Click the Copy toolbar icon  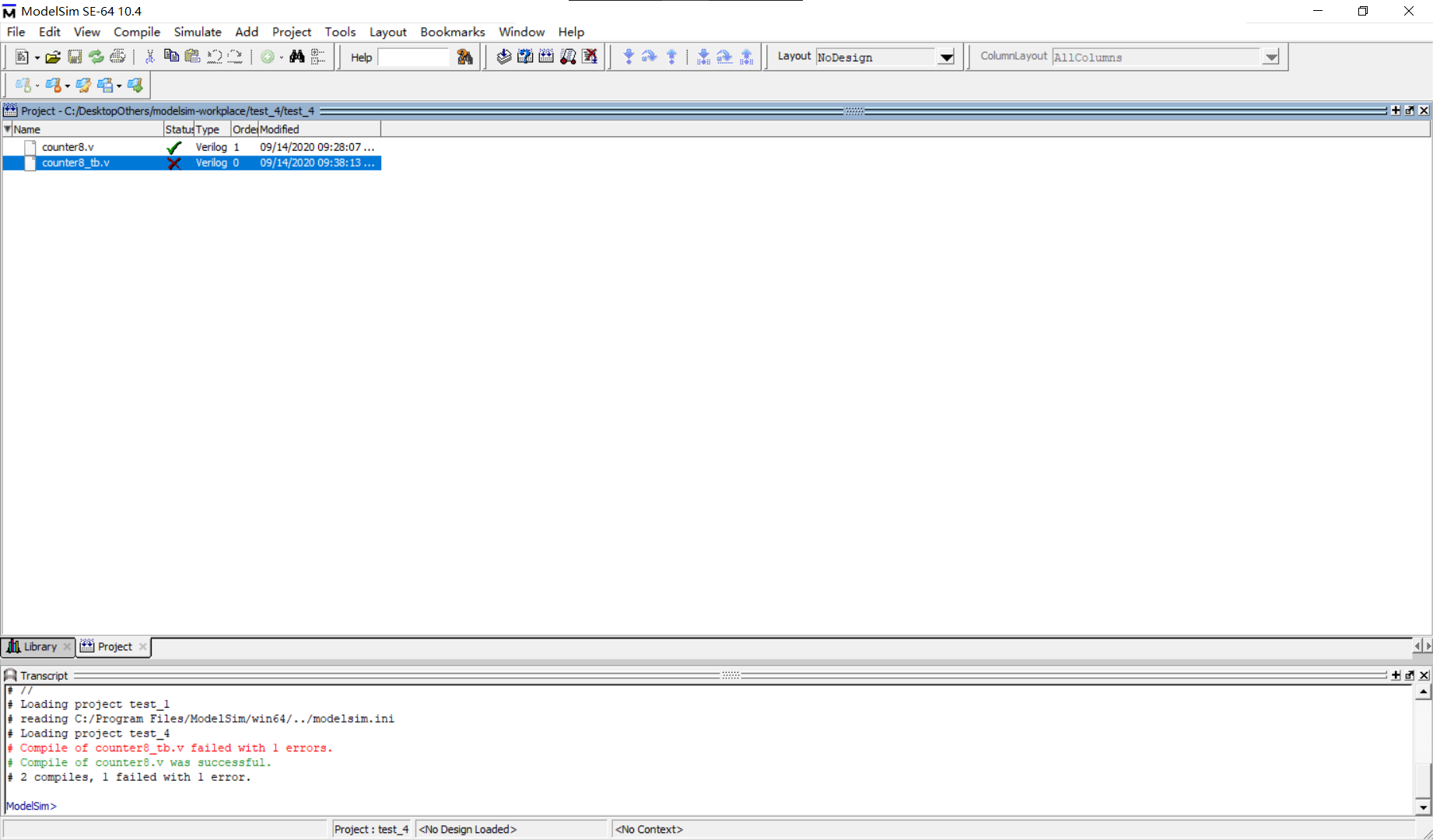click(x=171, y=57)
